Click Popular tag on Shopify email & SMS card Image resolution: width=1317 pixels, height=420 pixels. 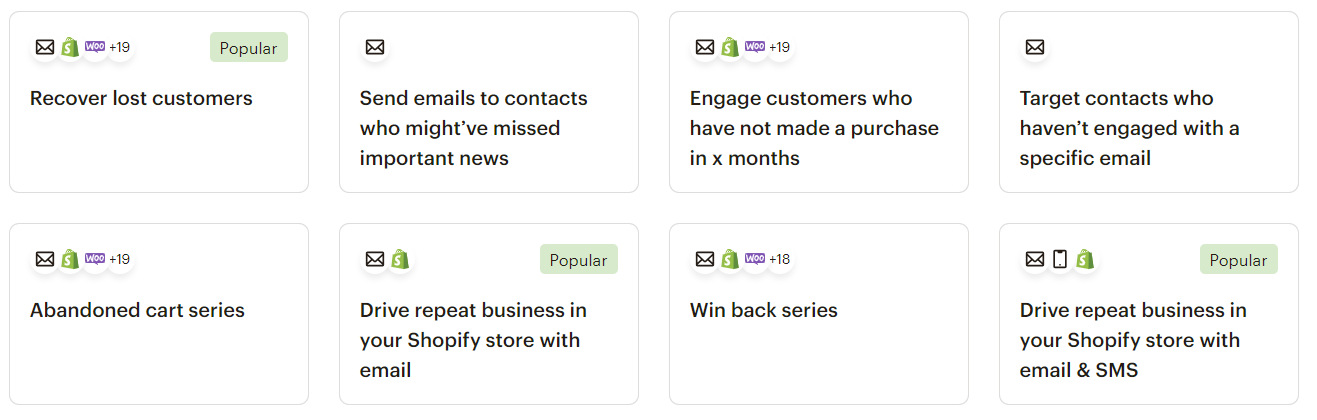pyautogui.click(x=1239, y=259)
